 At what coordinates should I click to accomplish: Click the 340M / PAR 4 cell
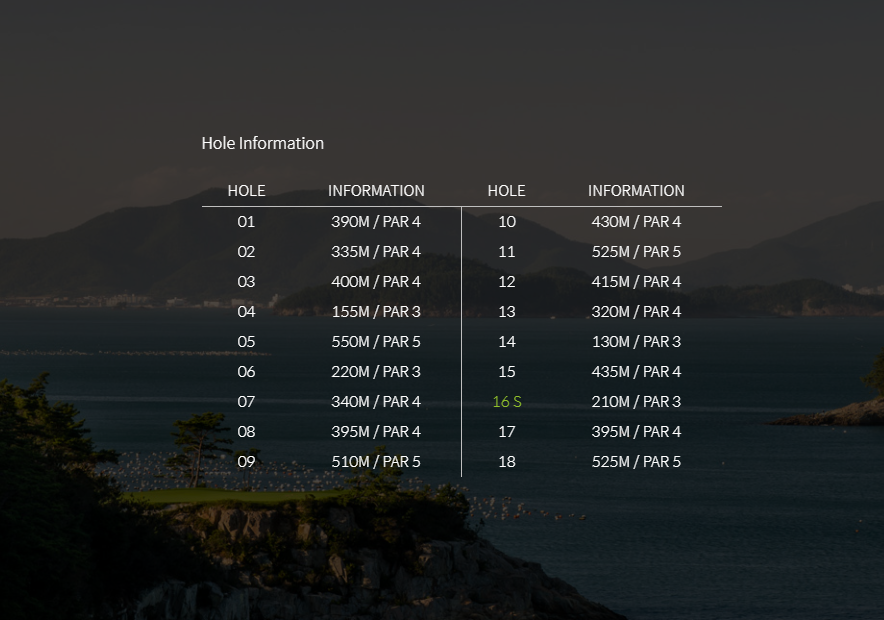tap(376, 401)
